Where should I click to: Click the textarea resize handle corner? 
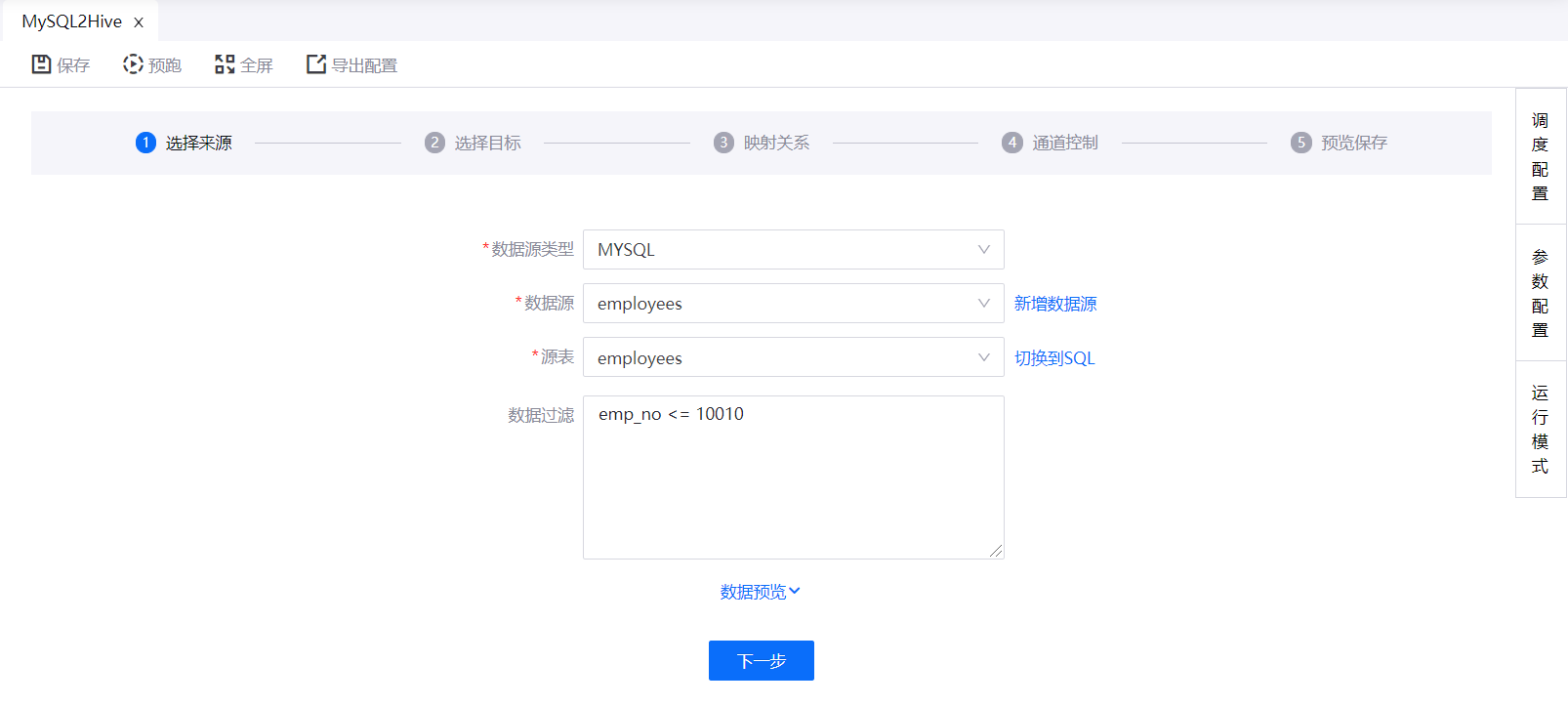996,552
